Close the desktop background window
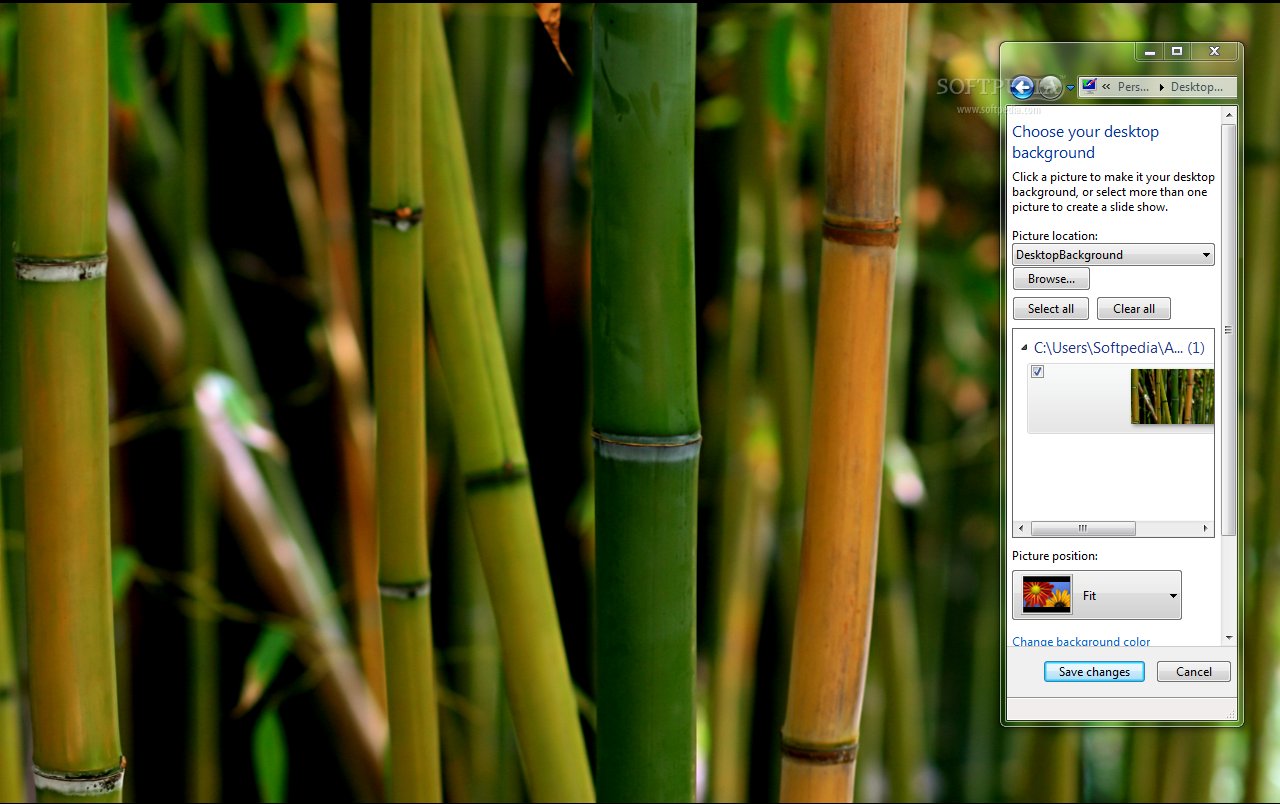This screenshot has height=804, width=1280. tap(1214, 51)
